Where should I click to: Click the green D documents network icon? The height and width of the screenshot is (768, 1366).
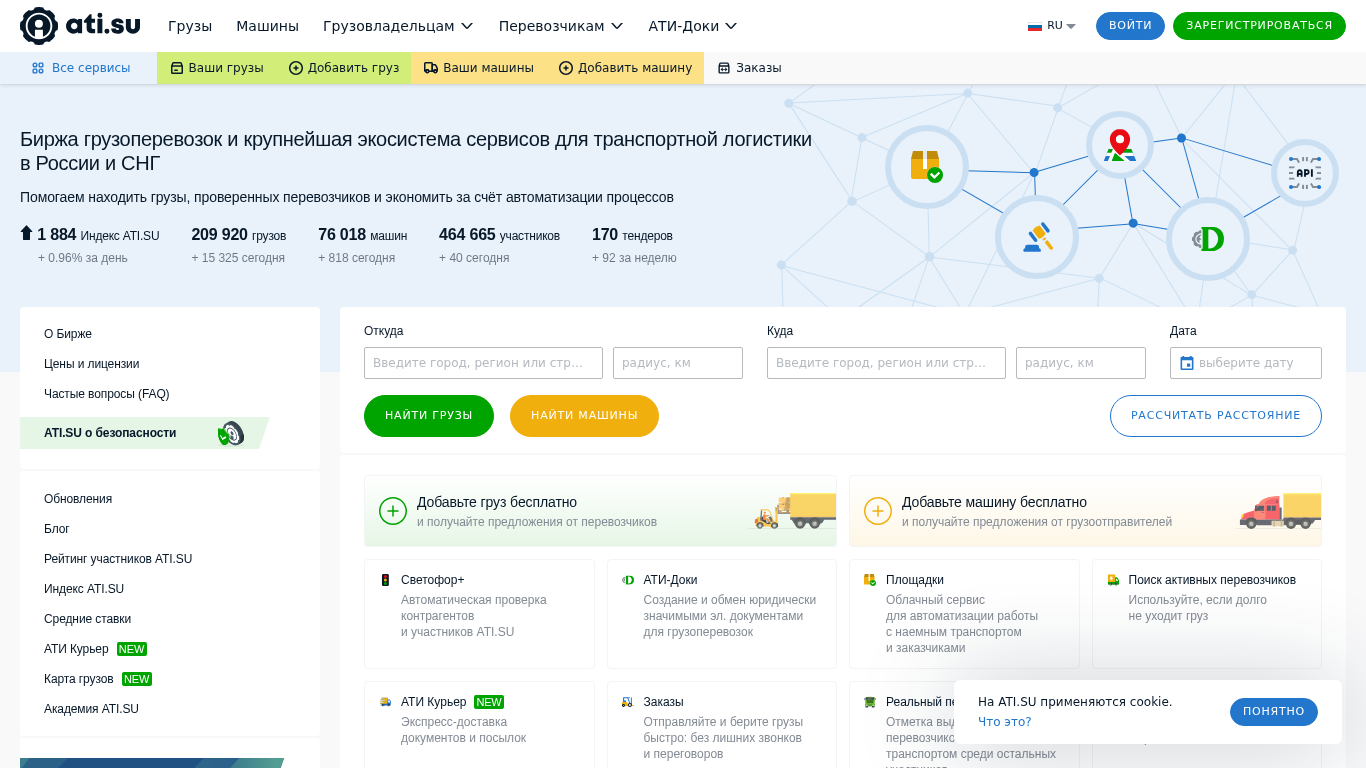1208,239
